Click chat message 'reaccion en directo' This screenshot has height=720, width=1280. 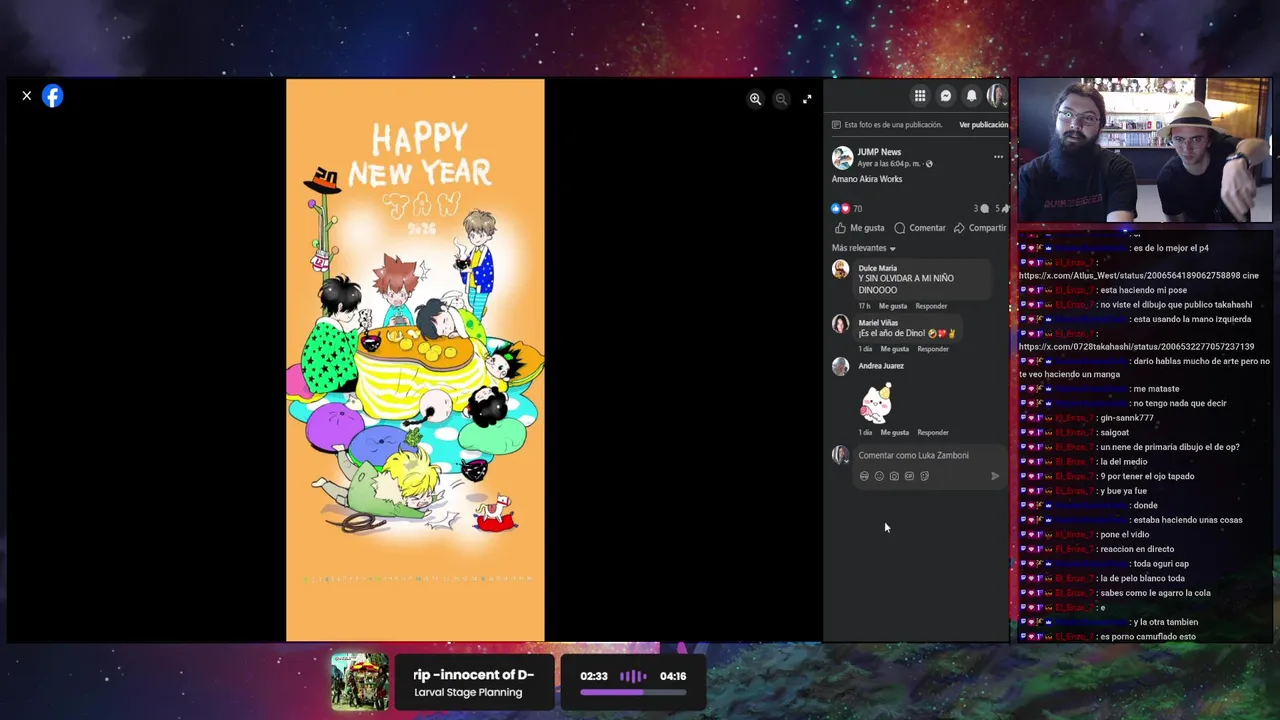click(x=1136, y=549)
